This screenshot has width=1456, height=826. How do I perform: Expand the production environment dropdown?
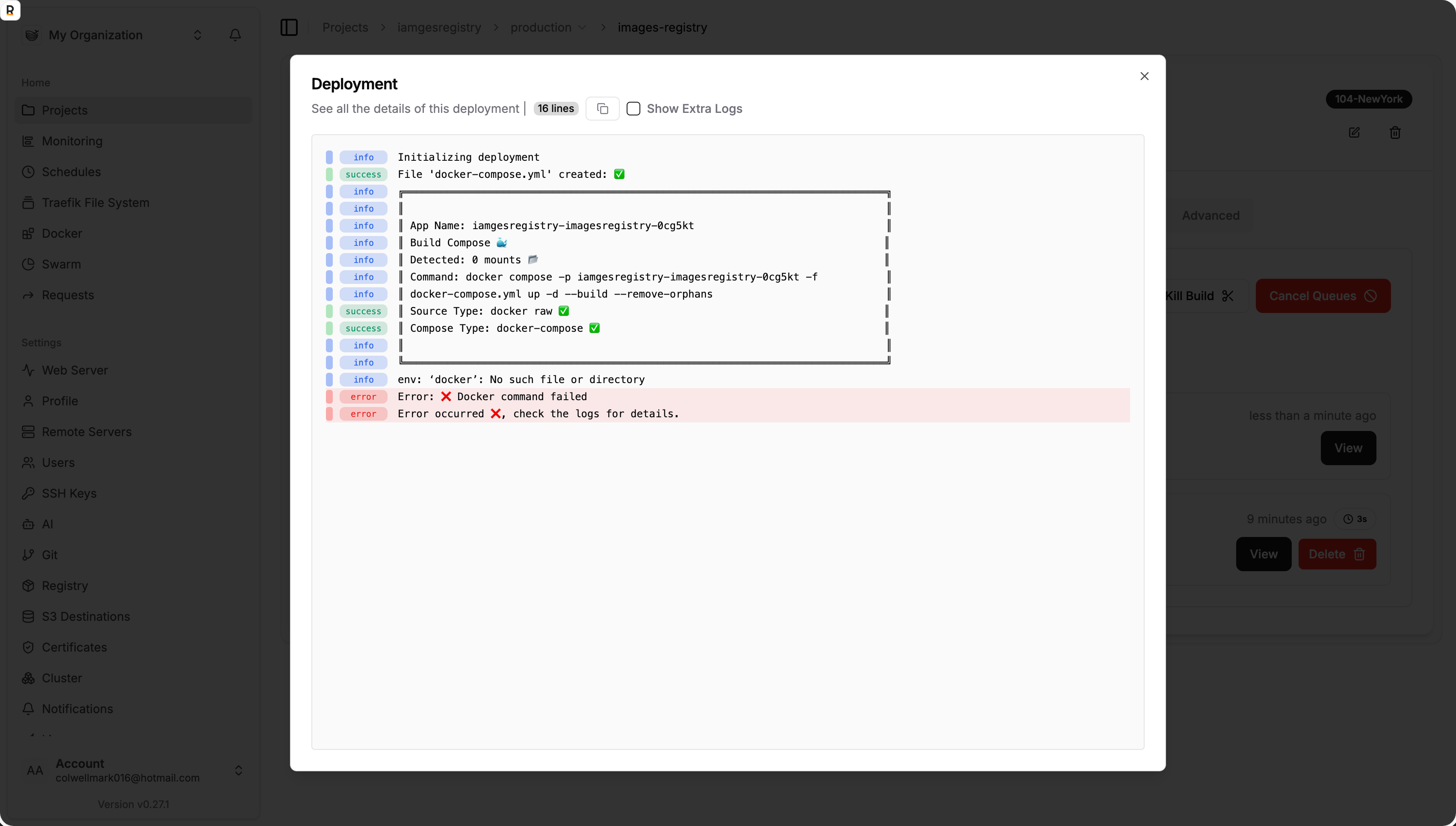click(x=583, y=27)
